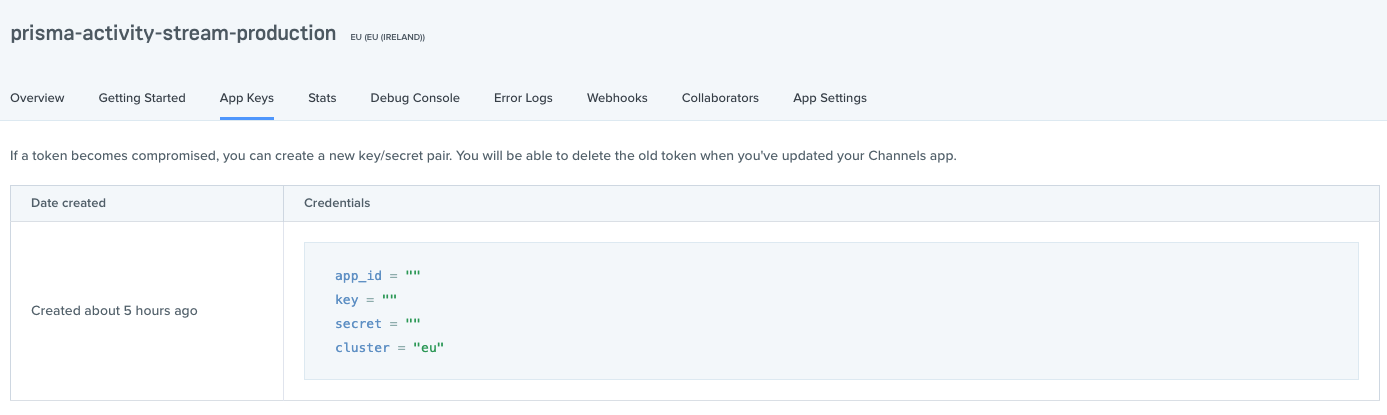Open the Error Logs tab
This screenshot has height=415, width=1387.
523,98
